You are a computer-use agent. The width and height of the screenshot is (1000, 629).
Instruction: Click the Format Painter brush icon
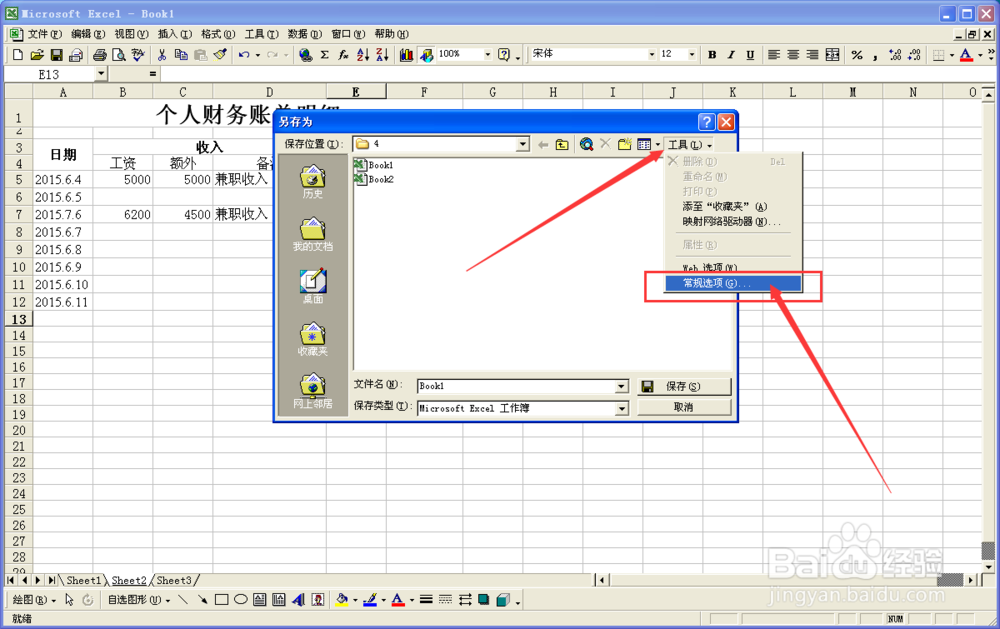pyautogui.click(x=220, y=55)
